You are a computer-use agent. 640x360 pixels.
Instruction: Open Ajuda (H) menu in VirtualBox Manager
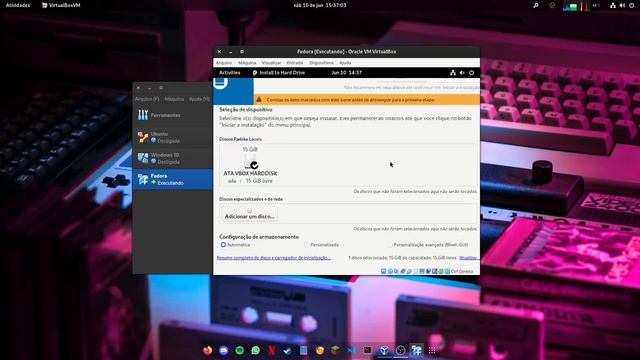(x=199, y=99)
